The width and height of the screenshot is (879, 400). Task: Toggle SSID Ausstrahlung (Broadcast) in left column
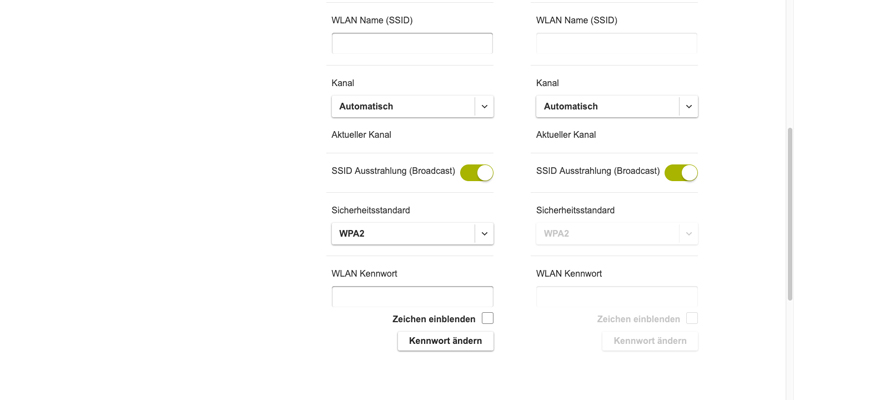pos(477,173)
